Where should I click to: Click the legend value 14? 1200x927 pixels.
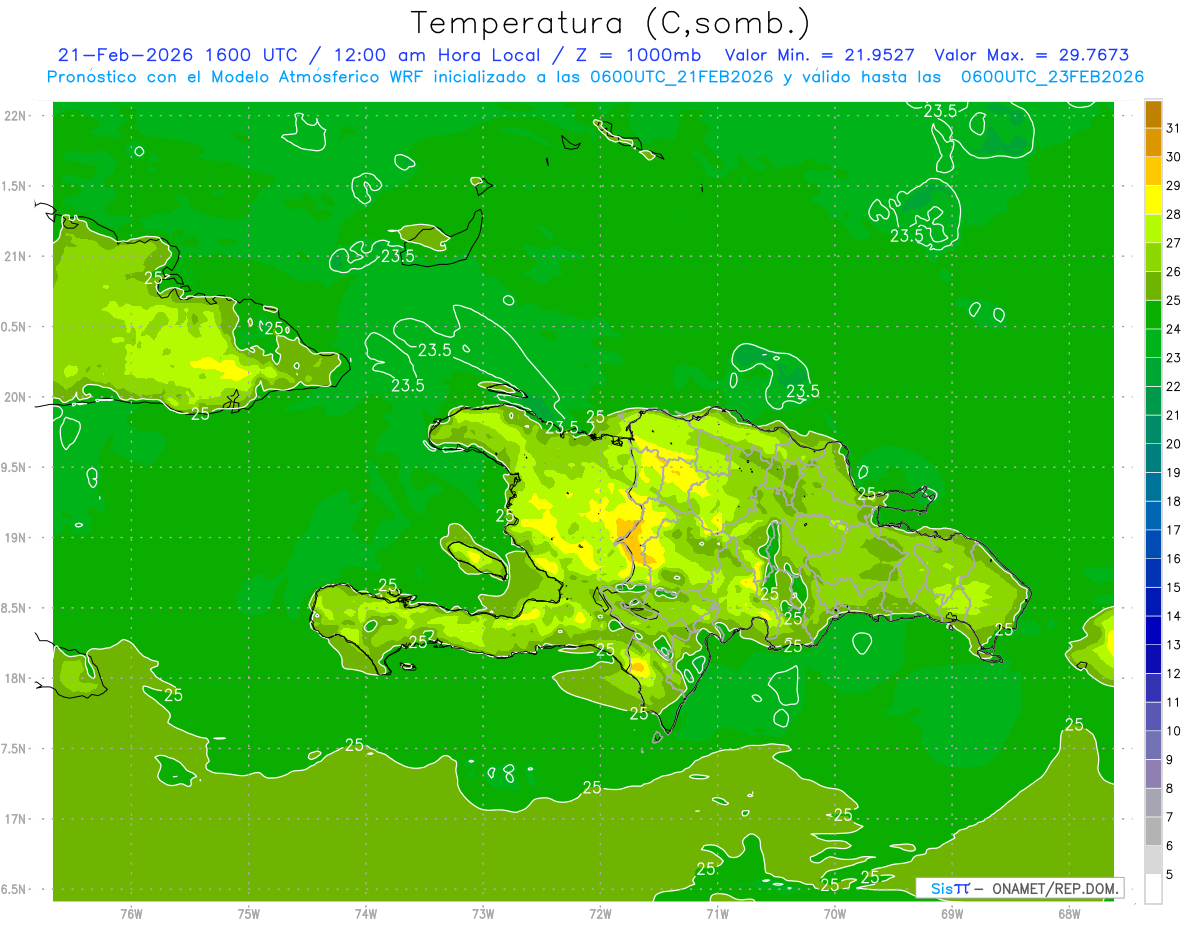1173,616
